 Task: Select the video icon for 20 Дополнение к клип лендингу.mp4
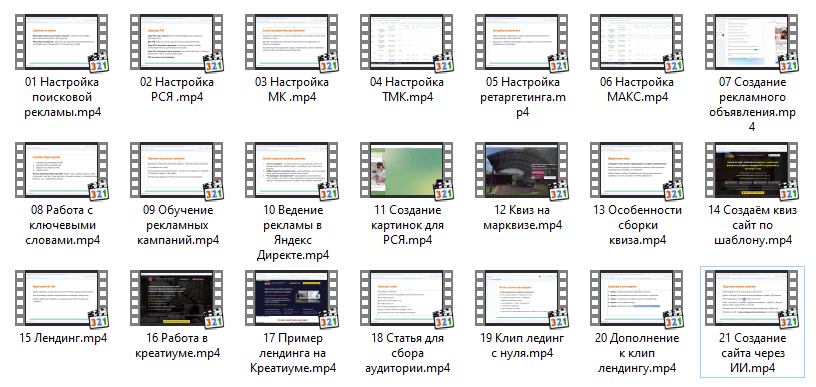point(638,299)
